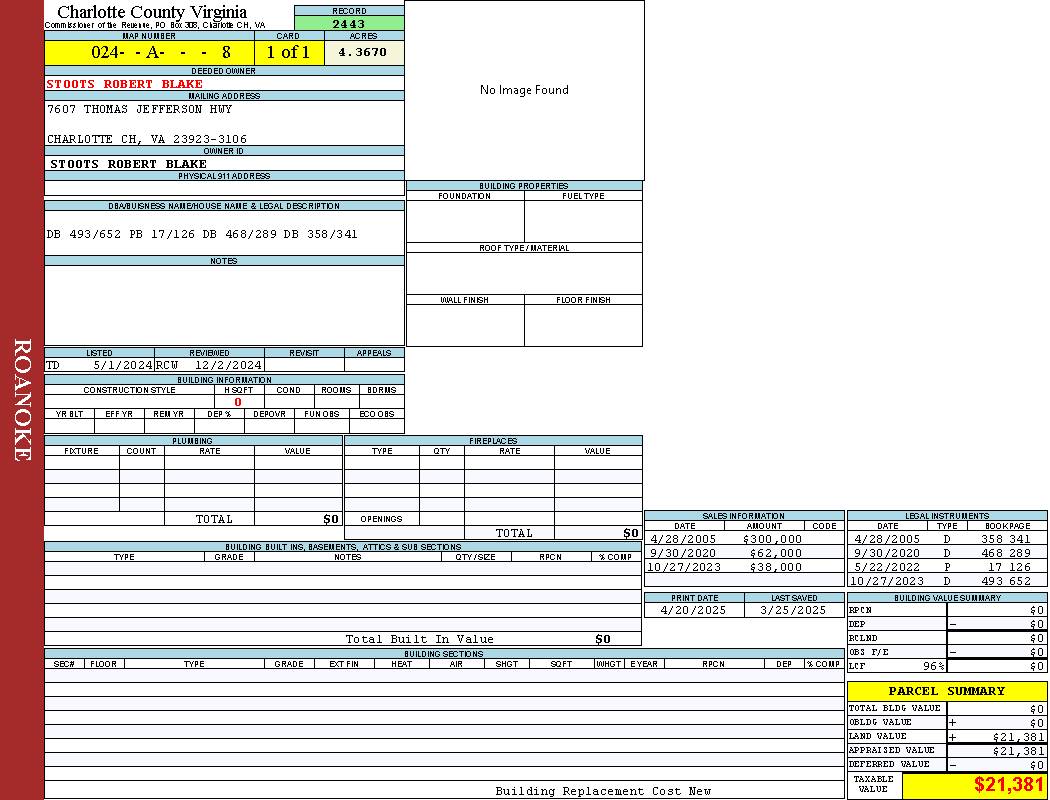The image size is (1050, 800).
Task: Click the vertical ROANOKE sidebar banner
Action: point(22,400)
